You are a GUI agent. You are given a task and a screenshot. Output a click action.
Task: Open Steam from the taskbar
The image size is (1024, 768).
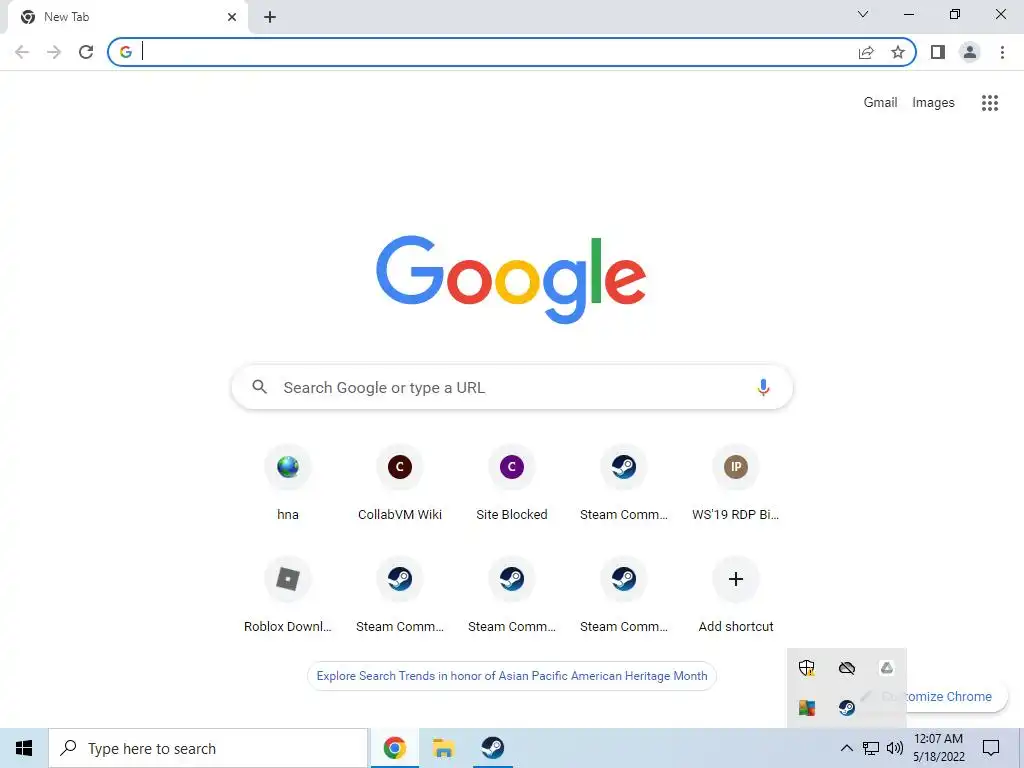pos(493,748)
